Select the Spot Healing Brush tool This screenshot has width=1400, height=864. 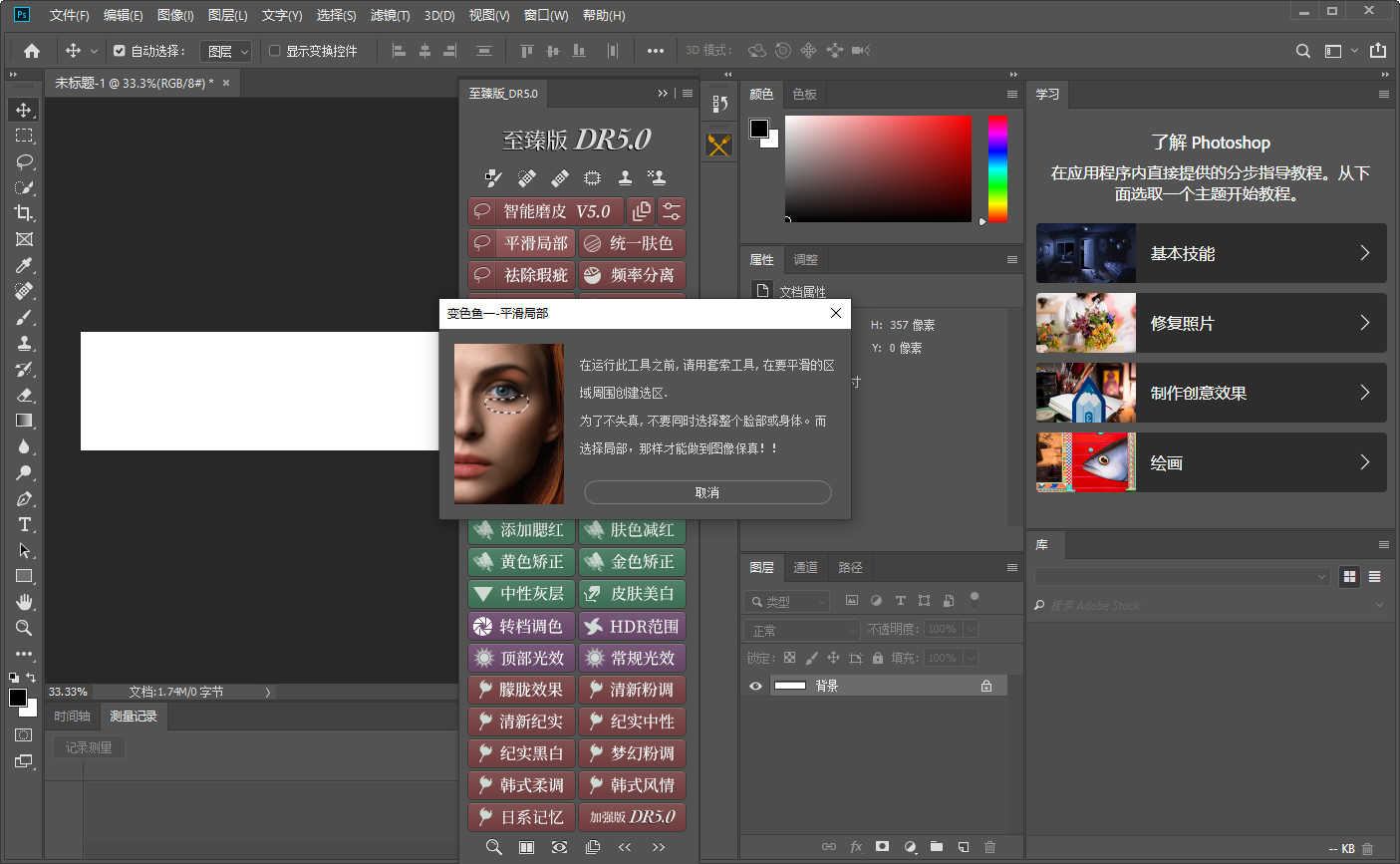tap(24, 291)
